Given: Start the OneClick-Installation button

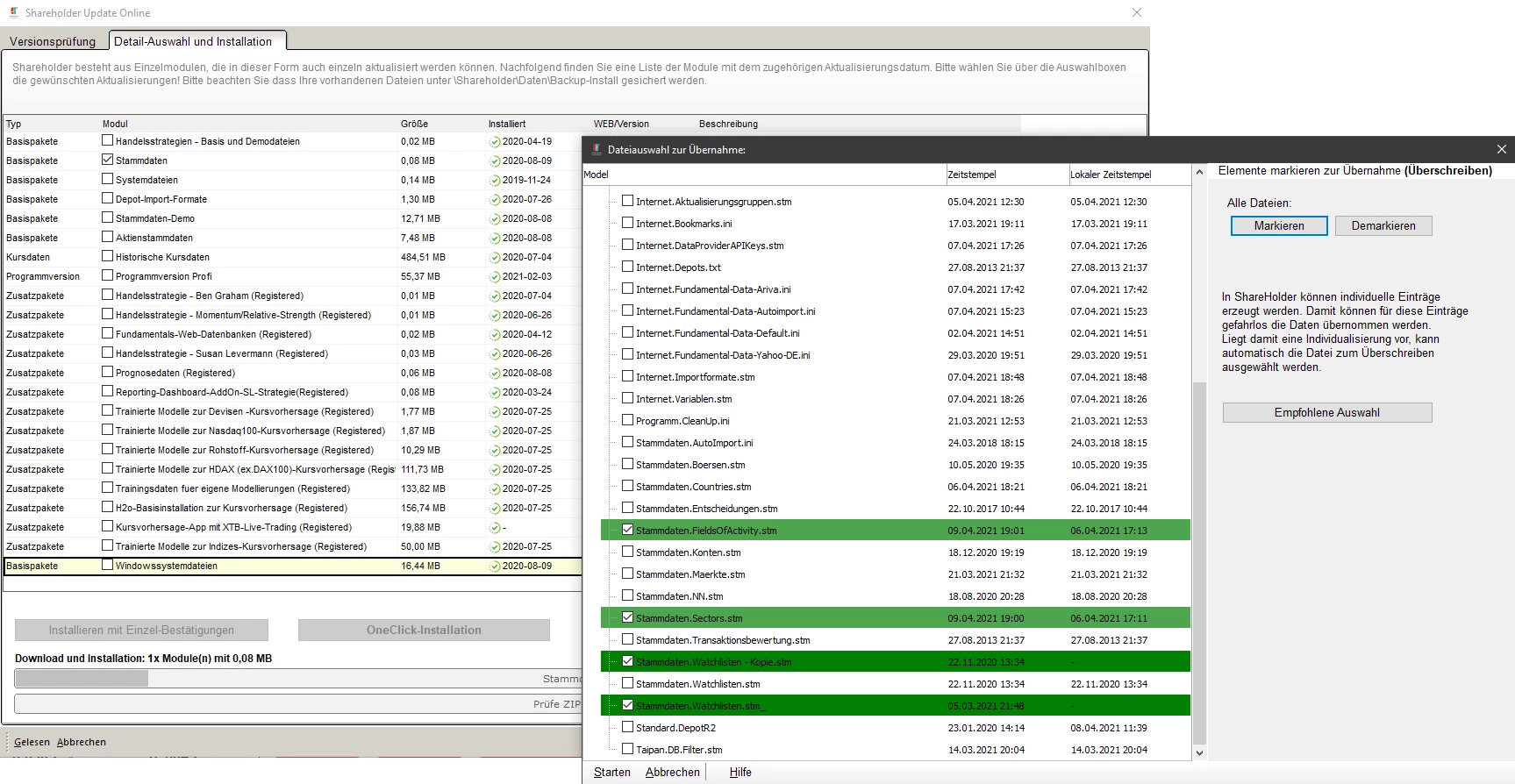Looking at the screenshot, I should pos(424,630).
